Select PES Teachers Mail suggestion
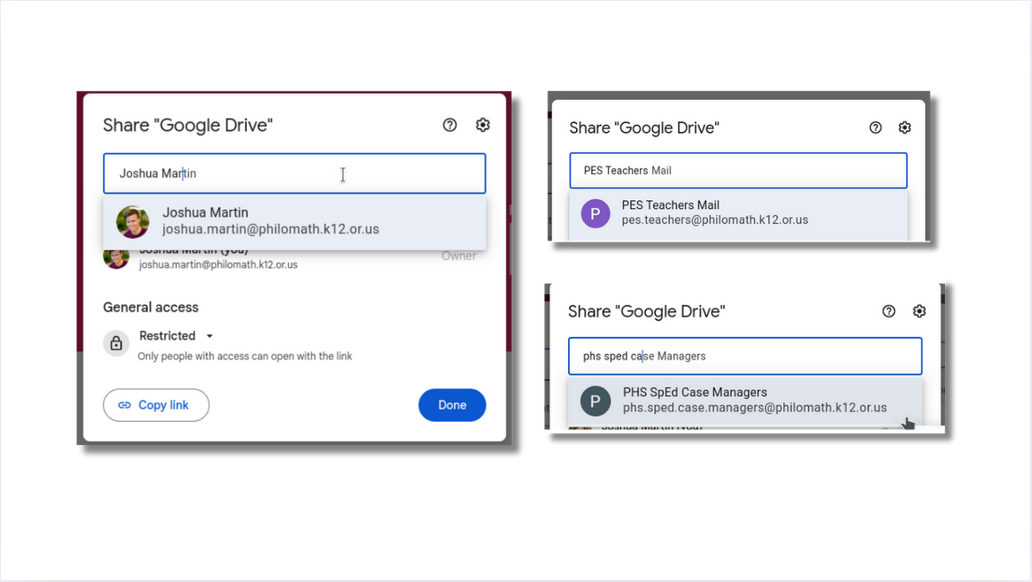Image resolution: width=1032 pixels, height=582 pixels. pos(738,213)
